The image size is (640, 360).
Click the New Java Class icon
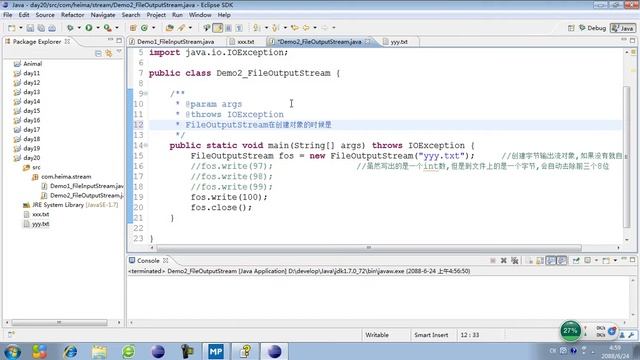point(144,28)
